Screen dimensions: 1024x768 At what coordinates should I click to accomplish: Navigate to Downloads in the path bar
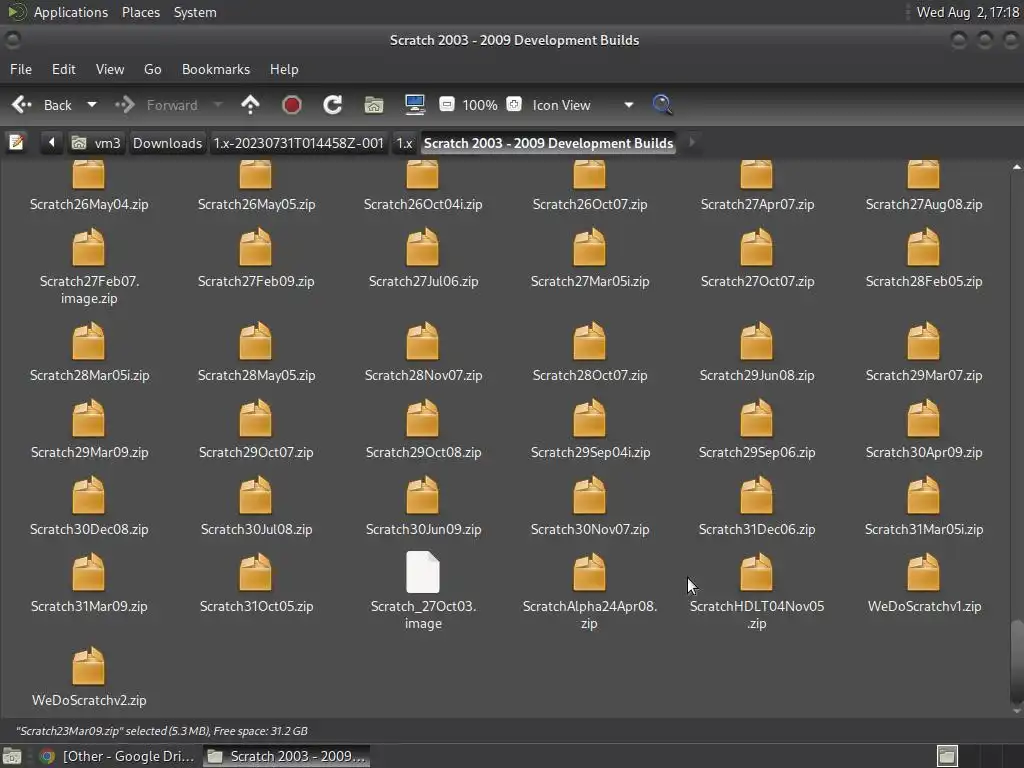pos(167,143)
